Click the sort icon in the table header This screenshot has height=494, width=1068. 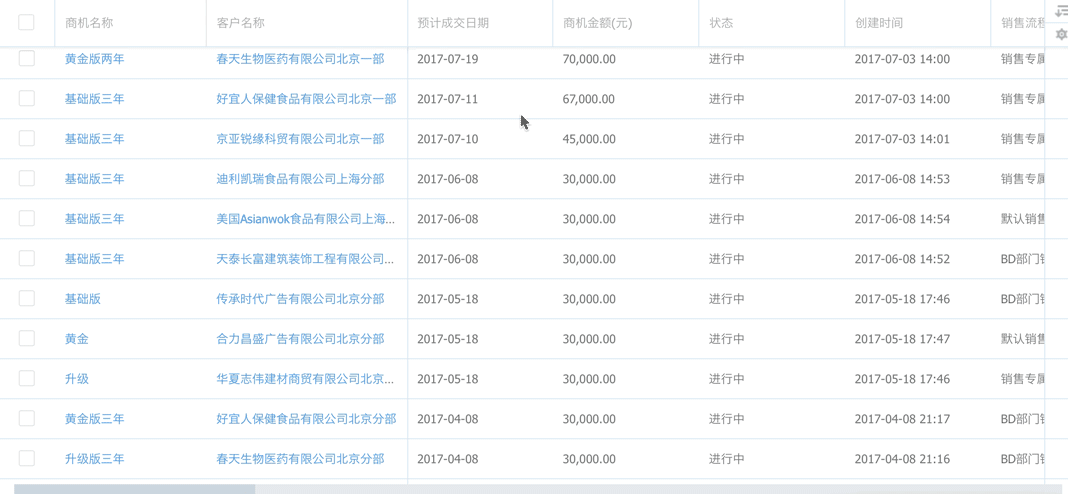coord(1061,12)
